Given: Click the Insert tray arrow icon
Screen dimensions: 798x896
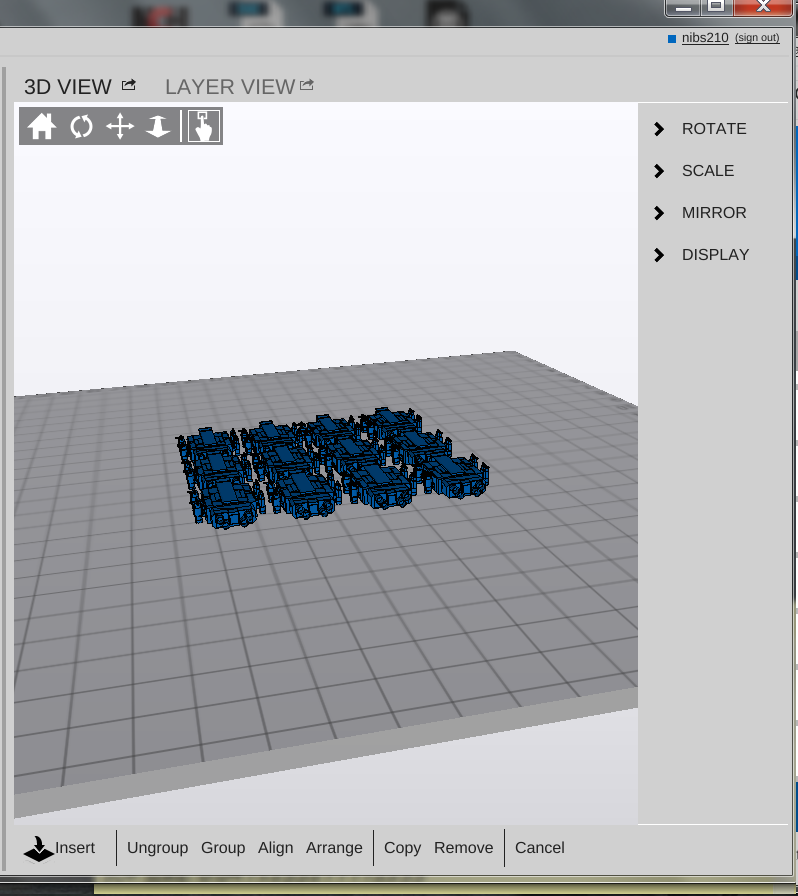Looking at the screenshot, I should 38,849.
